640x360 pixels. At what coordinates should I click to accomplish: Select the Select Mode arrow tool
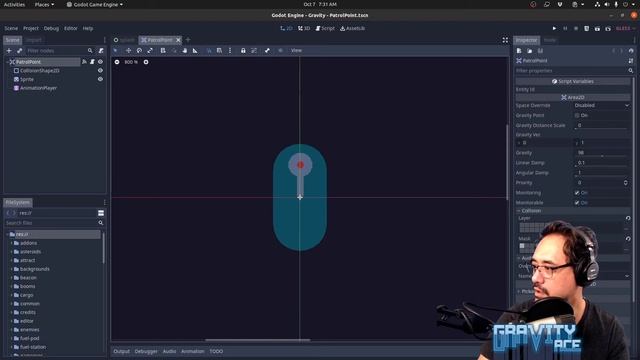click(x=116, y=51)
